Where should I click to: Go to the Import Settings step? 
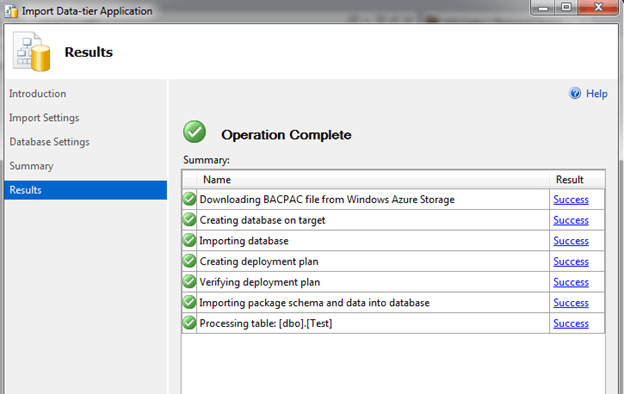pos(44,118)
